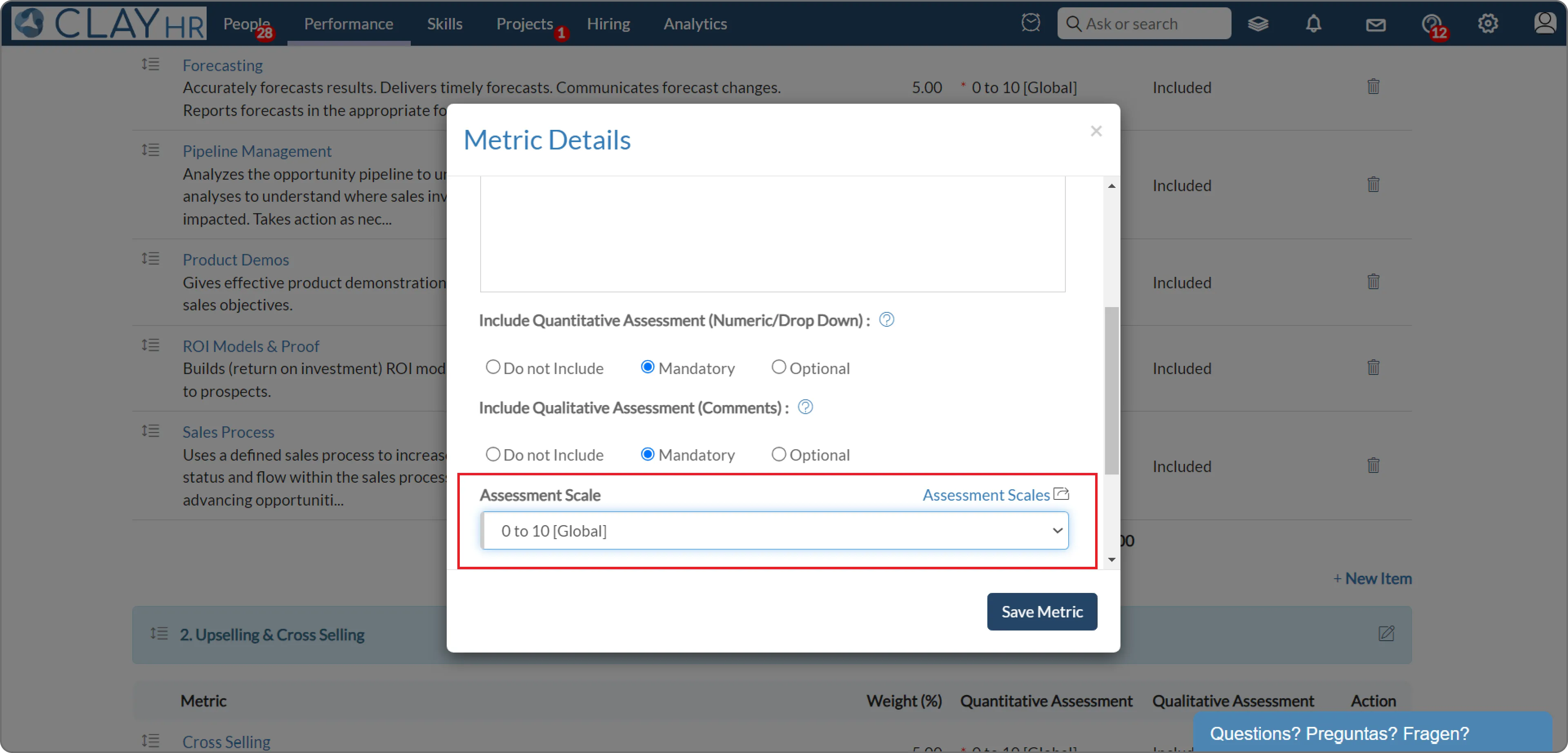Click the edit icon for Upselling & Cross Selling
Image resolution: width=1568 pixels, height=753 pixels.
click(x=1386, y=634)
